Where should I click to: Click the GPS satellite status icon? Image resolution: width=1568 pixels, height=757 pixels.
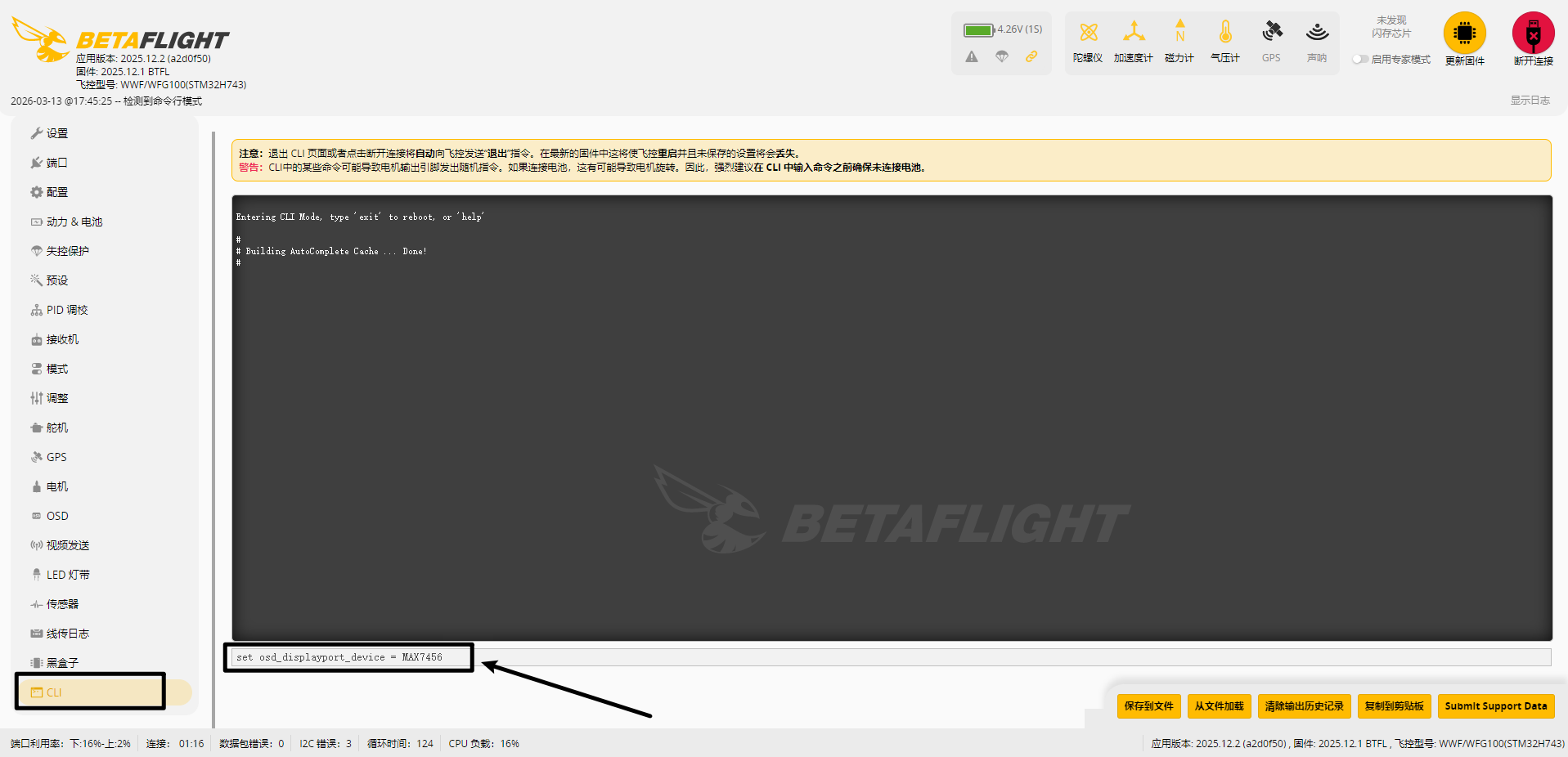[x=1271, y=33]
